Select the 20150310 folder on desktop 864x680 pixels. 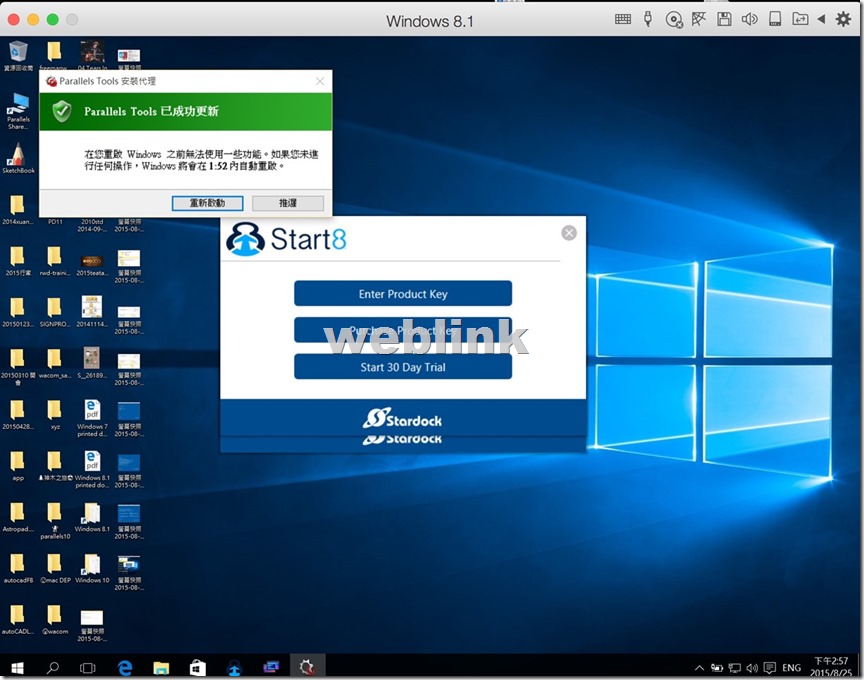pyautogui.click(x=18, y=366)
